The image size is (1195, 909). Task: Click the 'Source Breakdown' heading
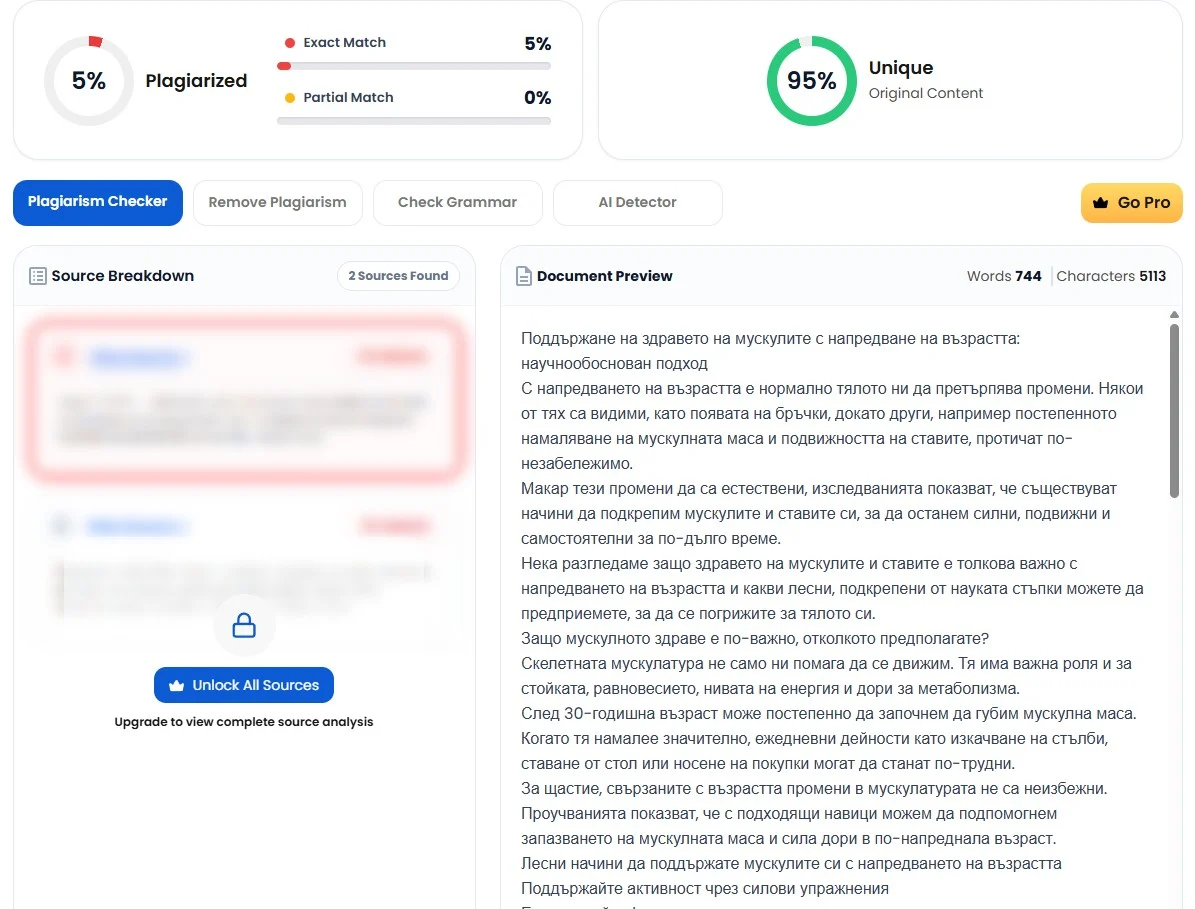pos(123,276)
